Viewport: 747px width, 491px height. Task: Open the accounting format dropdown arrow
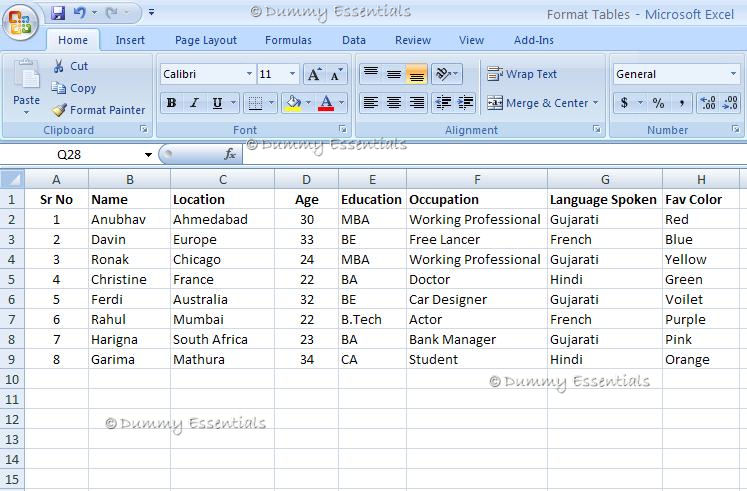click(641, 103)
